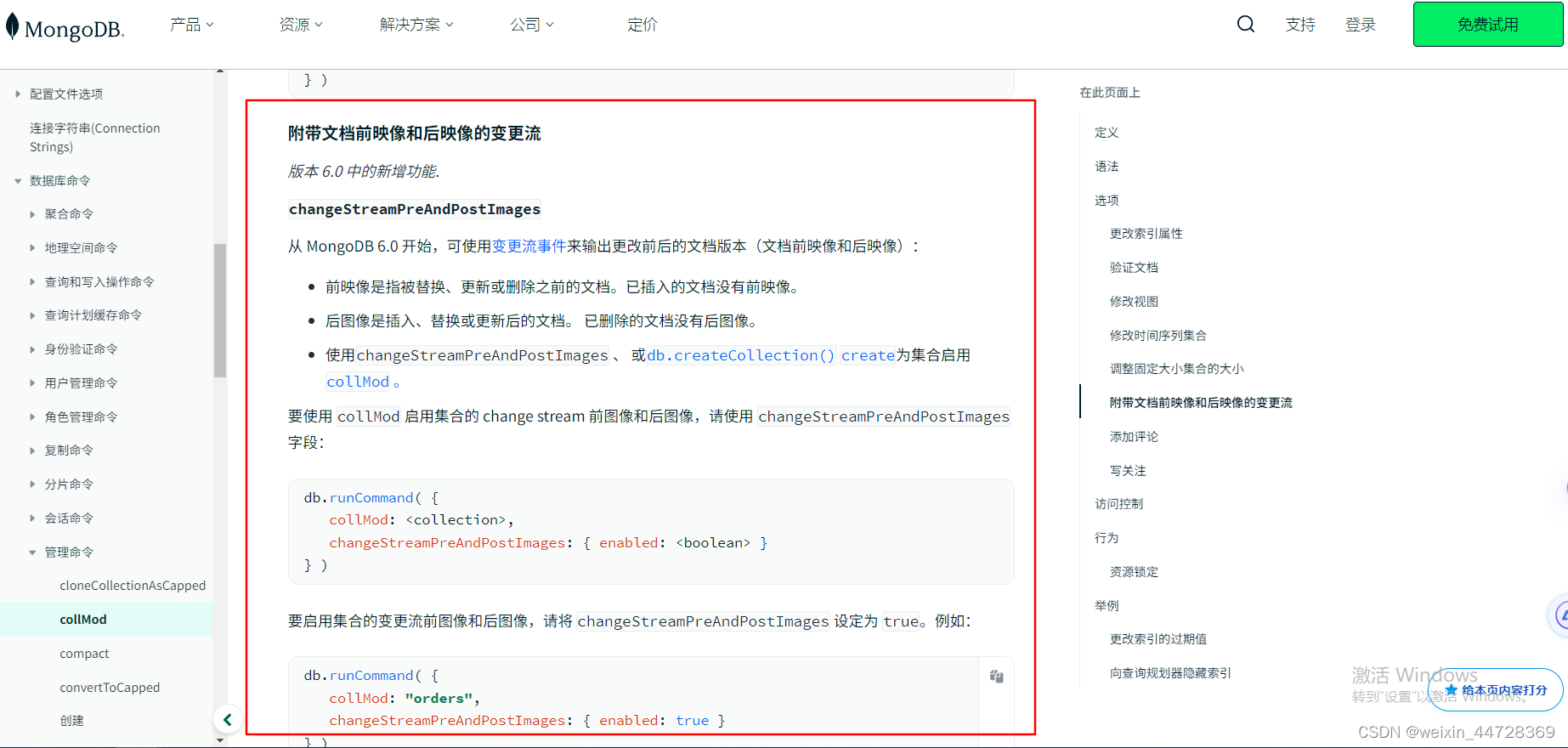Image resolution: width=1568 pixels, height=748 pixels.
Task: Jump to 调整固定大小集合的大小 in outline
Action: 1177,369
